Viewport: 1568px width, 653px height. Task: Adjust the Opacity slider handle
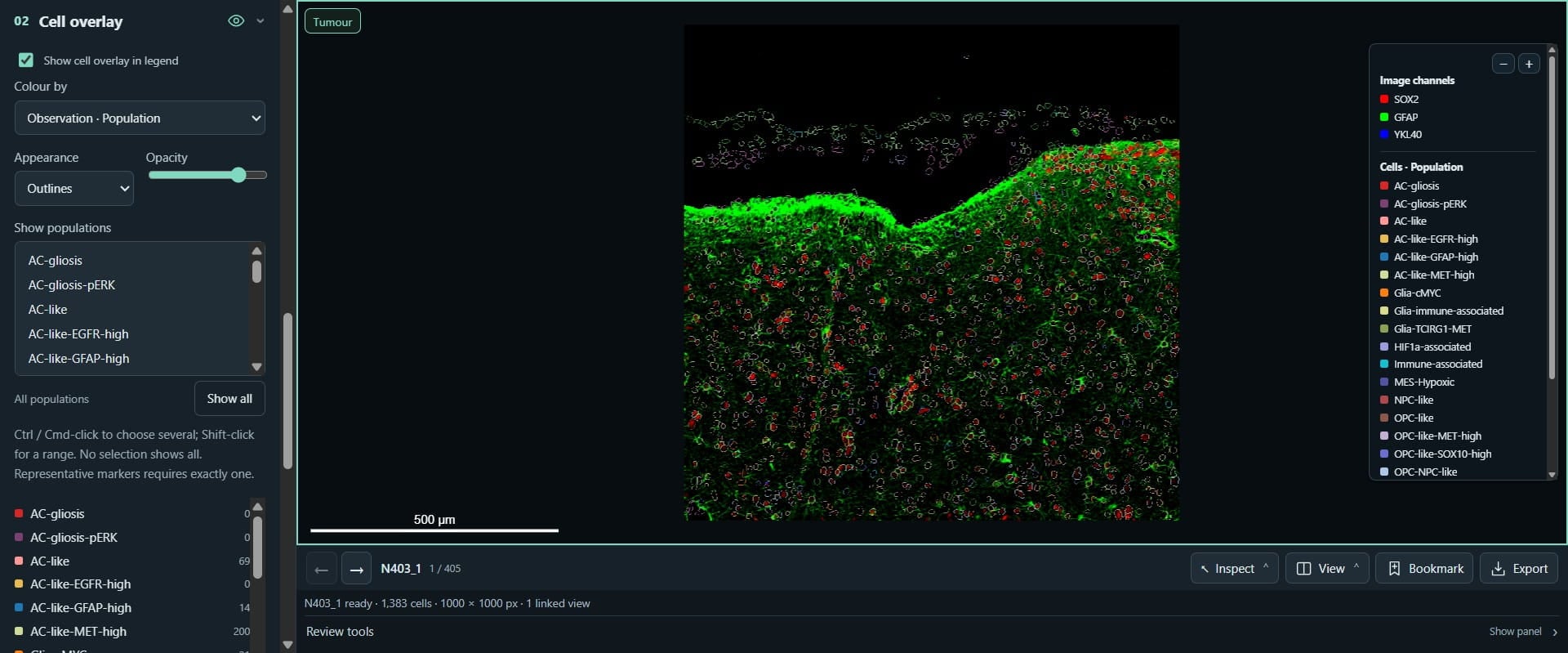coord(238,175)
